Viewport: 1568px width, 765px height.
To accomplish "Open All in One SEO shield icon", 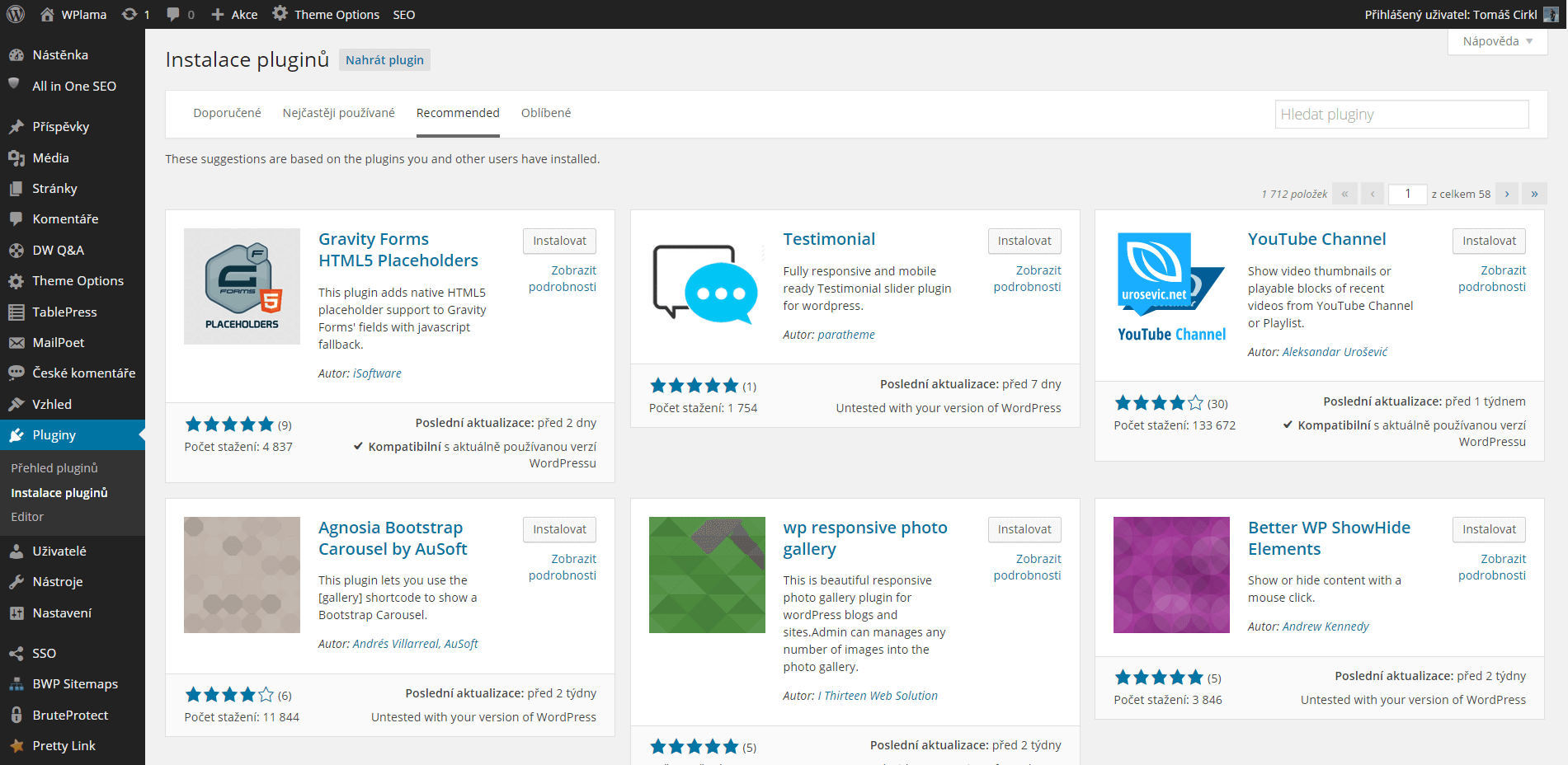I will [14, 84].
